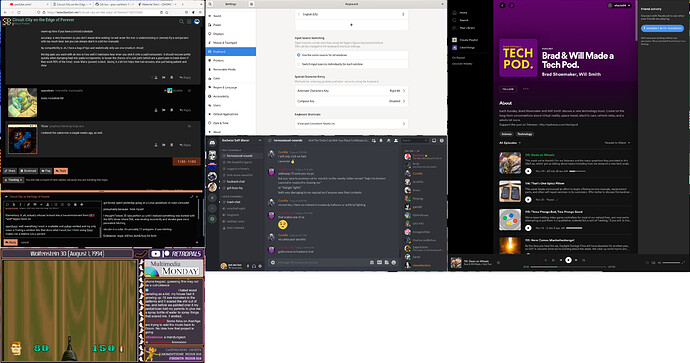Click the Follow button on the podcast
The image size is (690, 363).
(x=508, y=89)
